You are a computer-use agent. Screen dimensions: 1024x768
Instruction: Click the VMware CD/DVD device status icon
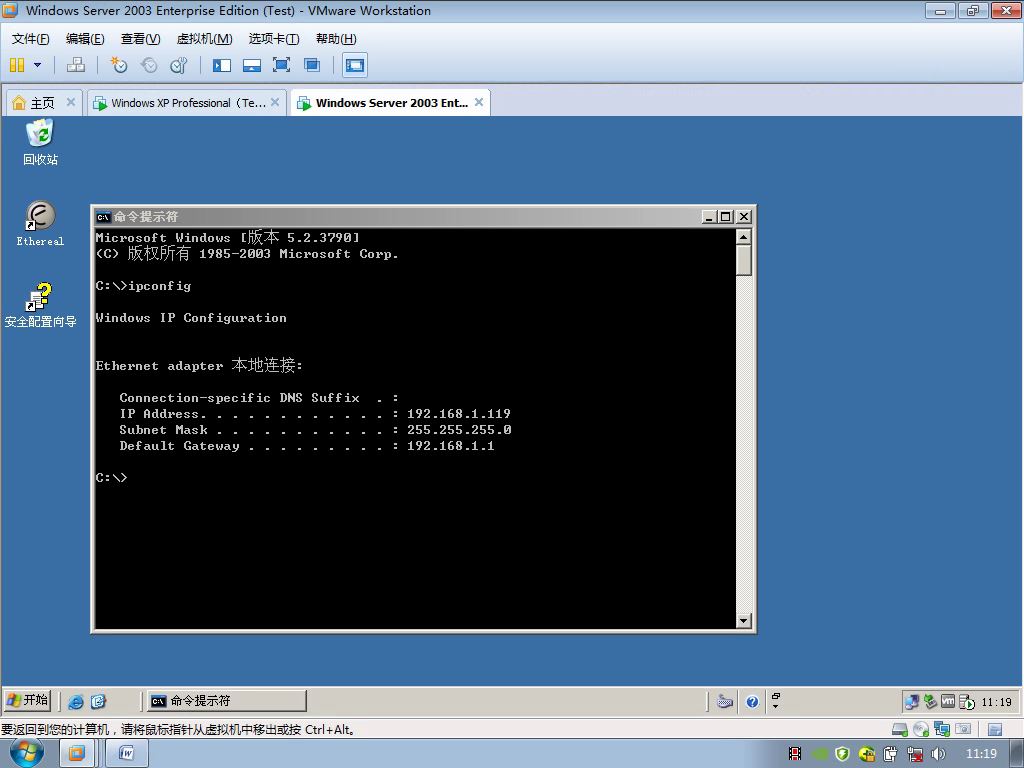(921, 729)
